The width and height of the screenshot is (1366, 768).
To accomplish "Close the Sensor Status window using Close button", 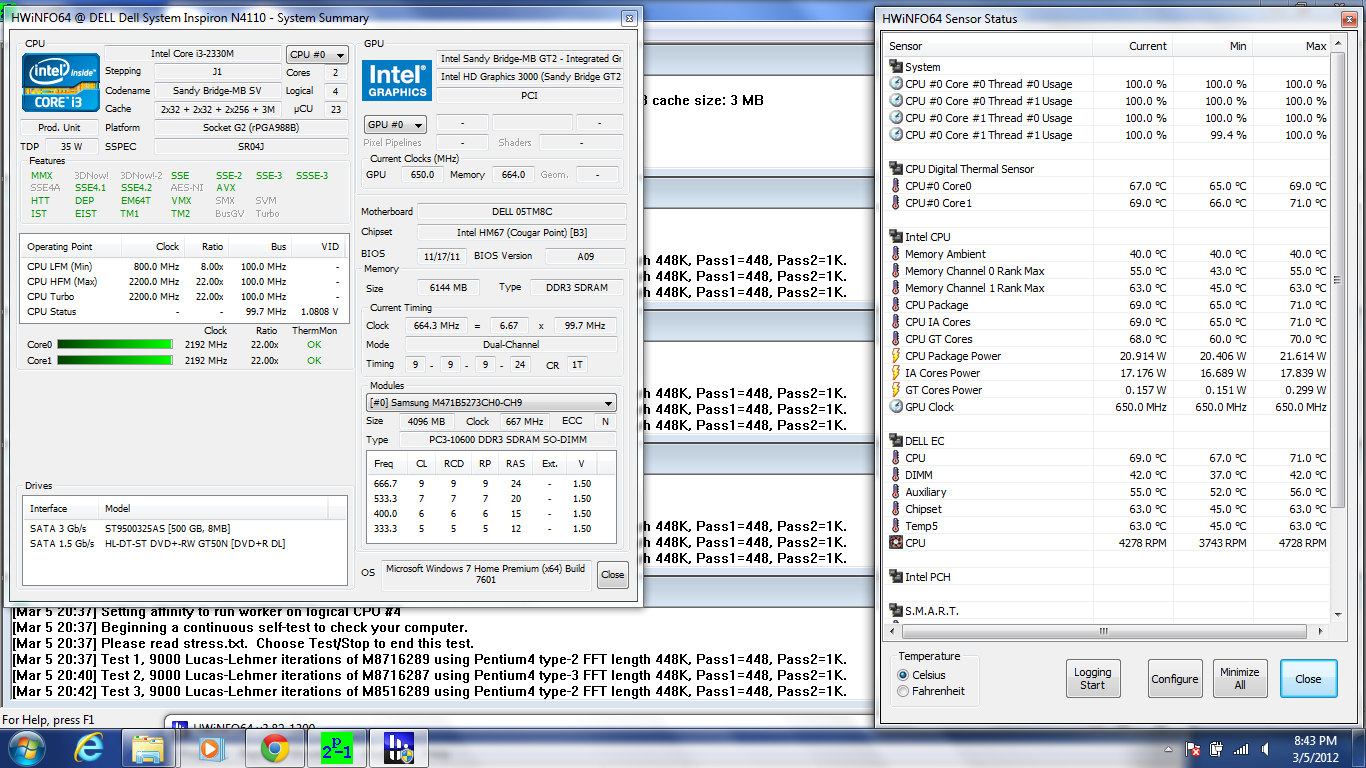I will tap(1308, 679).
